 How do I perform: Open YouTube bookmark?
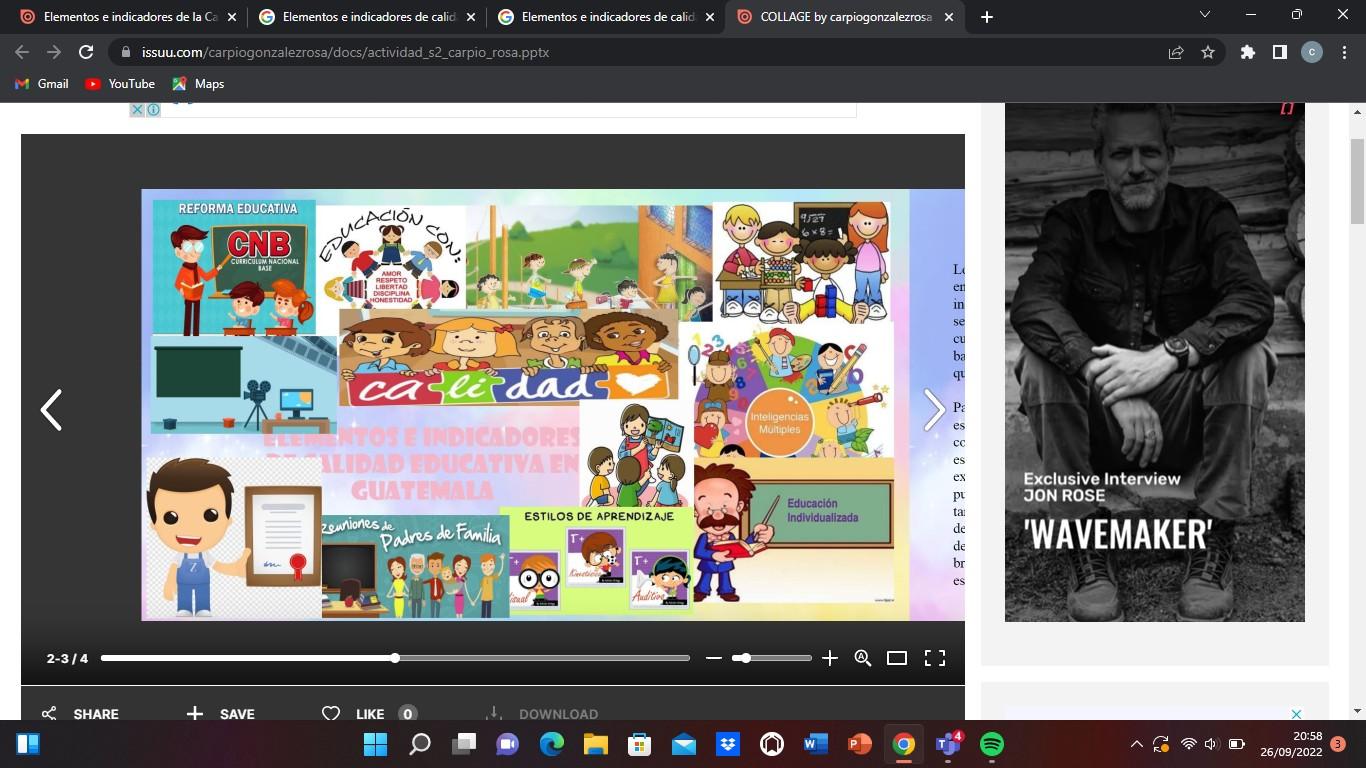coord(119,84)
